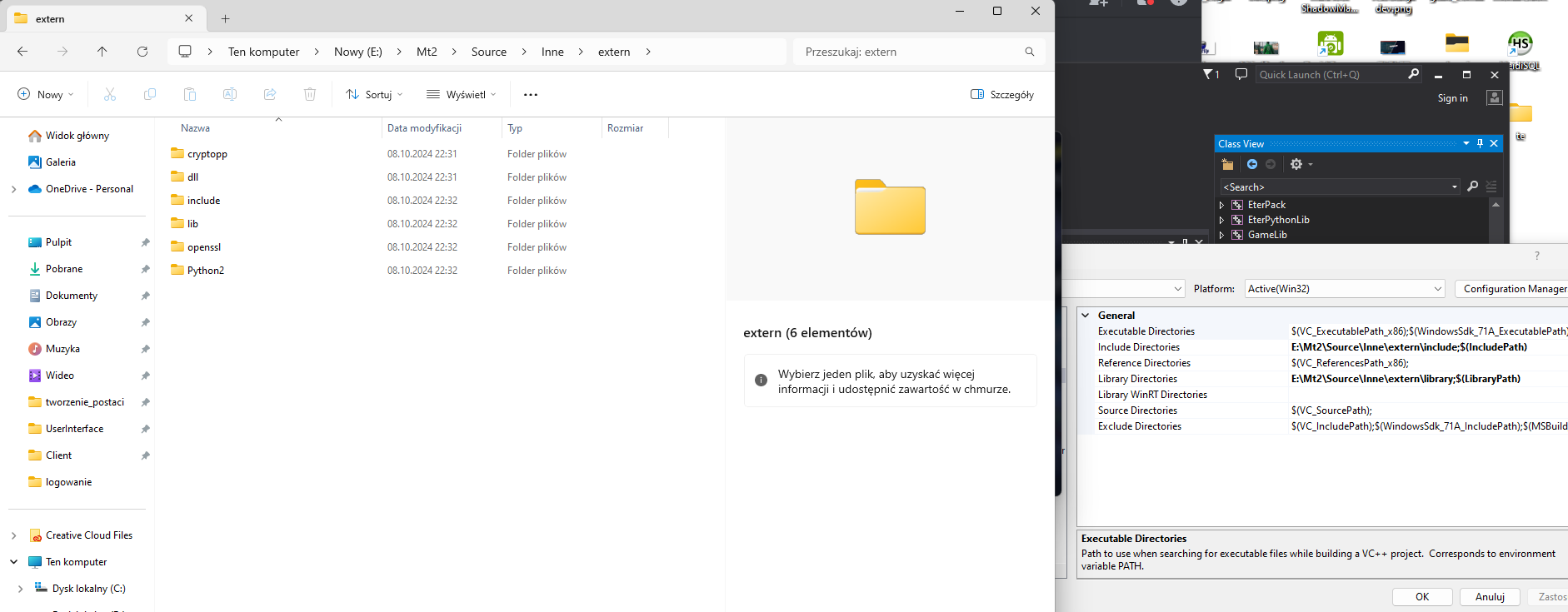Select the include folder
The width and height of the screenshot is (1568, 612).
coord(203,201)
